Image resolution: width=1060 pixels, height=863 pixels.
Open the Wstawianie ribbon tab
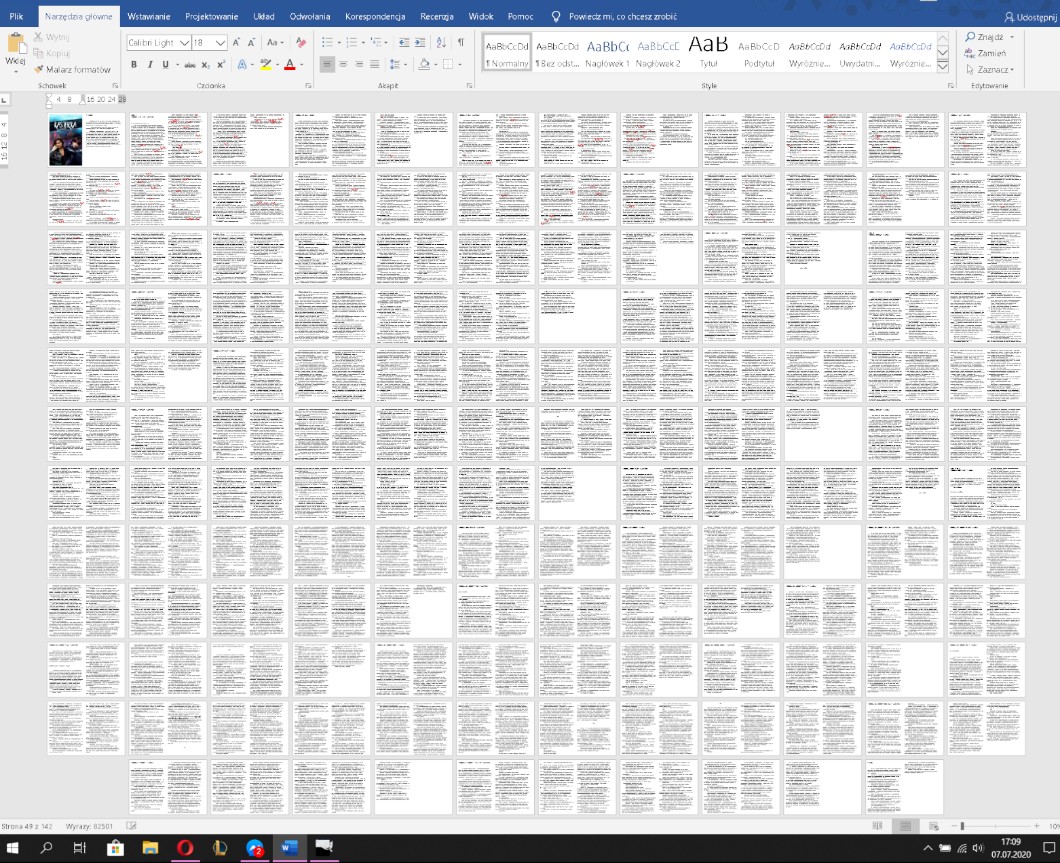[149, 17]
